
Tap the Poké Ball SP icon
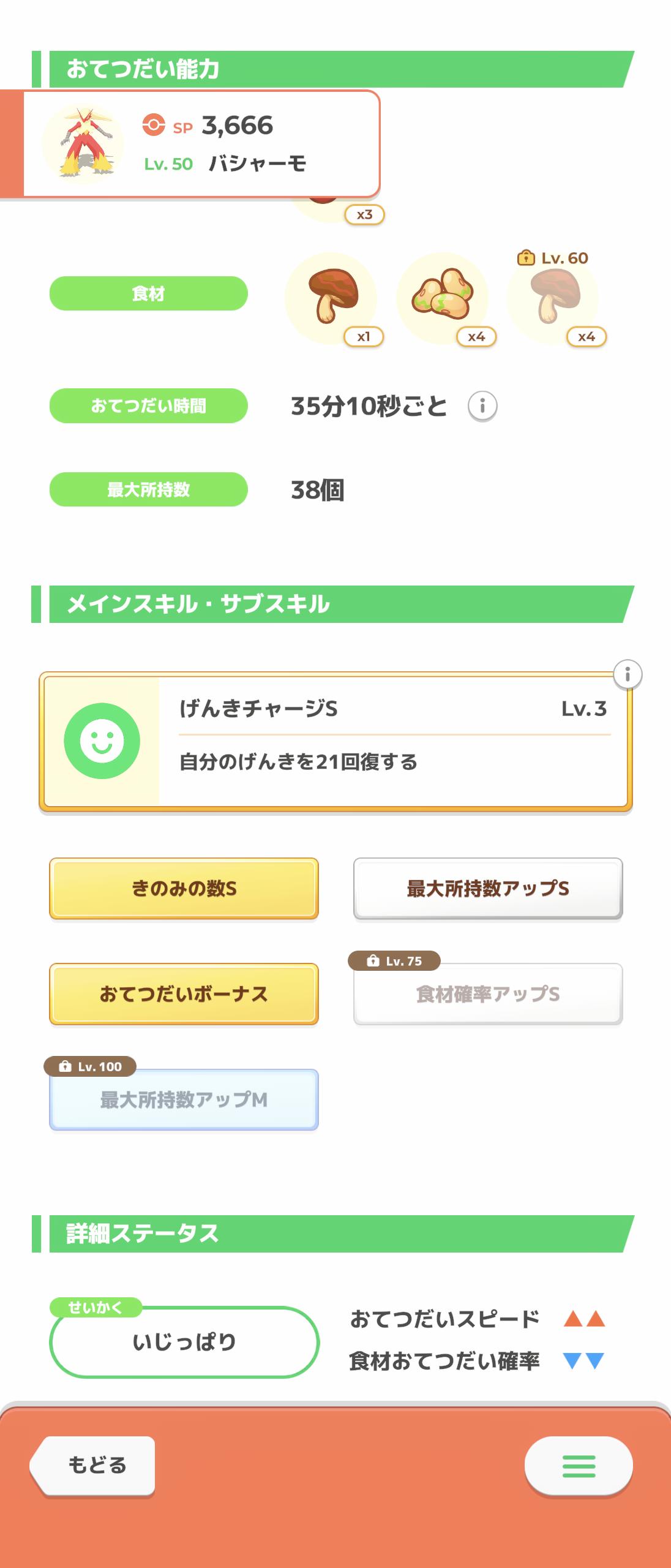coord(154,125)
